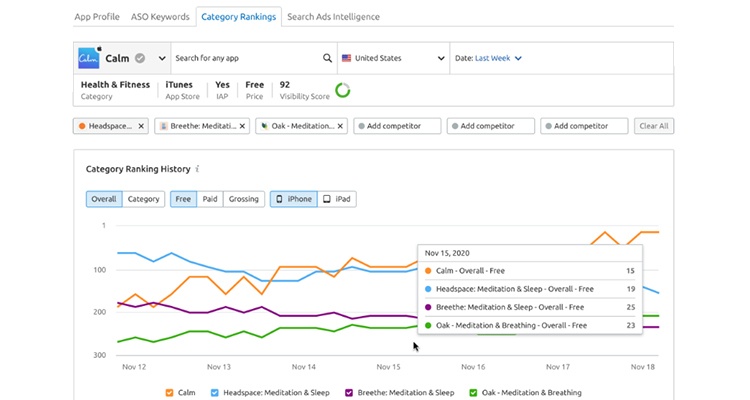
Task: Remove Breethe: Meditation competitor chip
Action: [x=243, y=126]
